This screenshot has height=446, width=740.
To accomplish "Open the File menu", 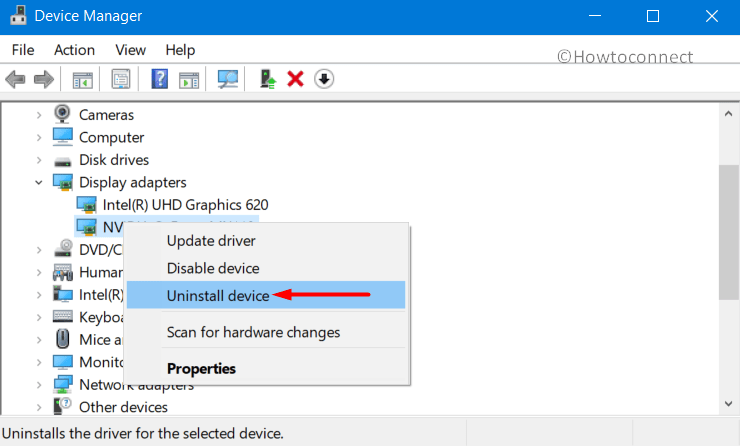I will tap(23, 50).
